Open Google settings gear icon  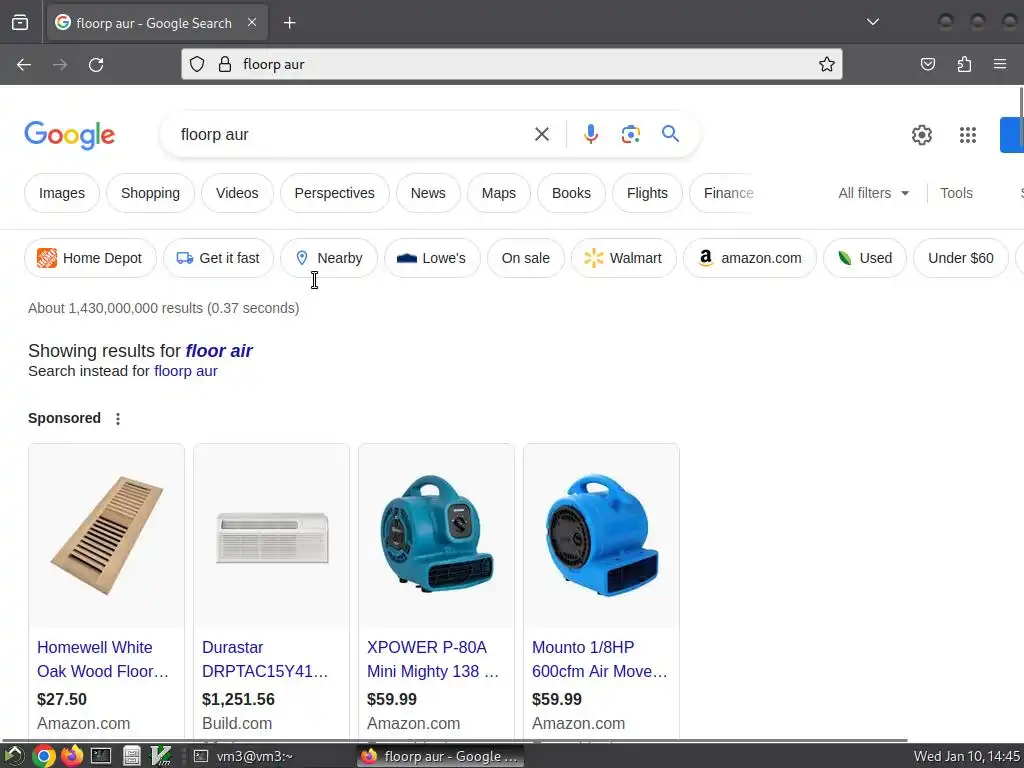tap(921, 135)
